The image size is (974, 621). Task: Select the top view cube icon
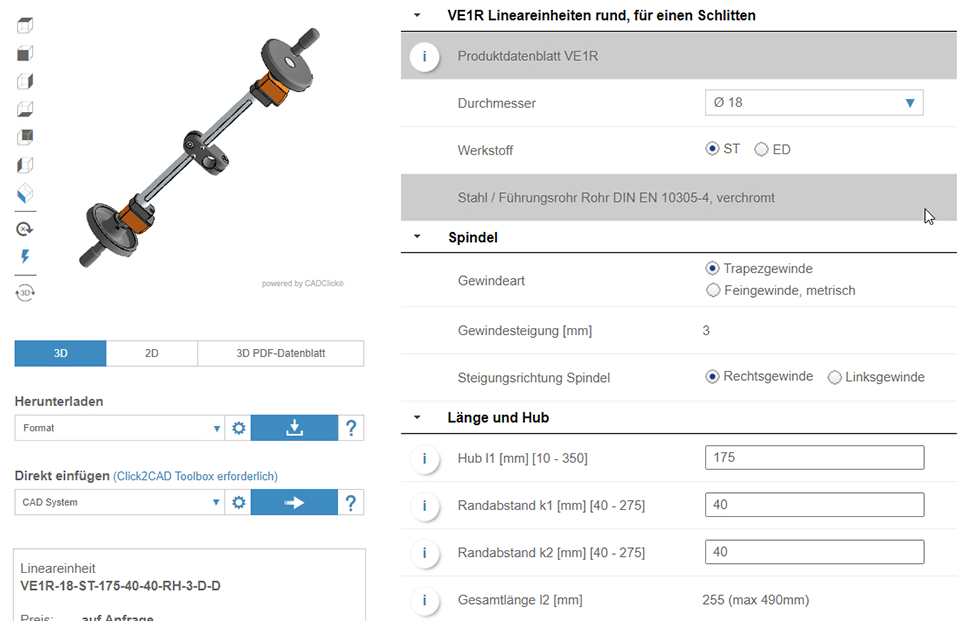[25, 25]
